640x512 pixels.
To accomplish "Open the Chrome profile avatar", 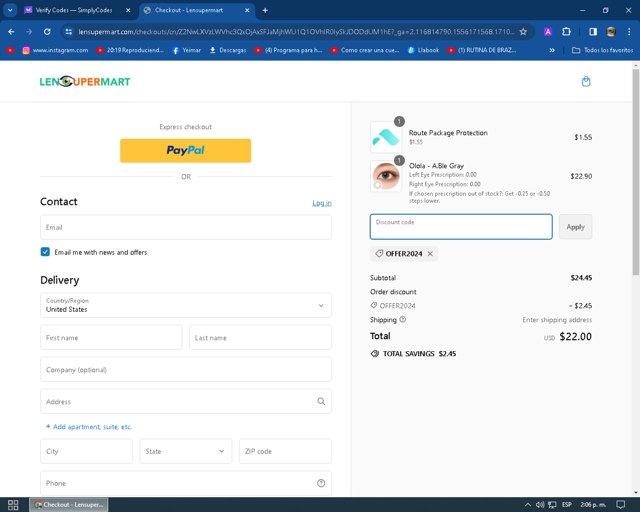I will coord(611,31).
